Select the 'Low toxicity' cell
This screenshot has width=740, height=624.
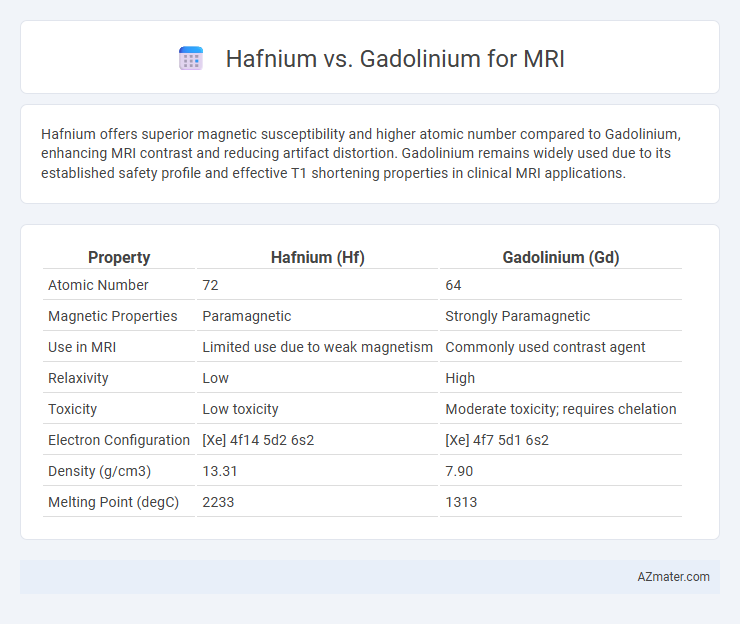(240, 409)
